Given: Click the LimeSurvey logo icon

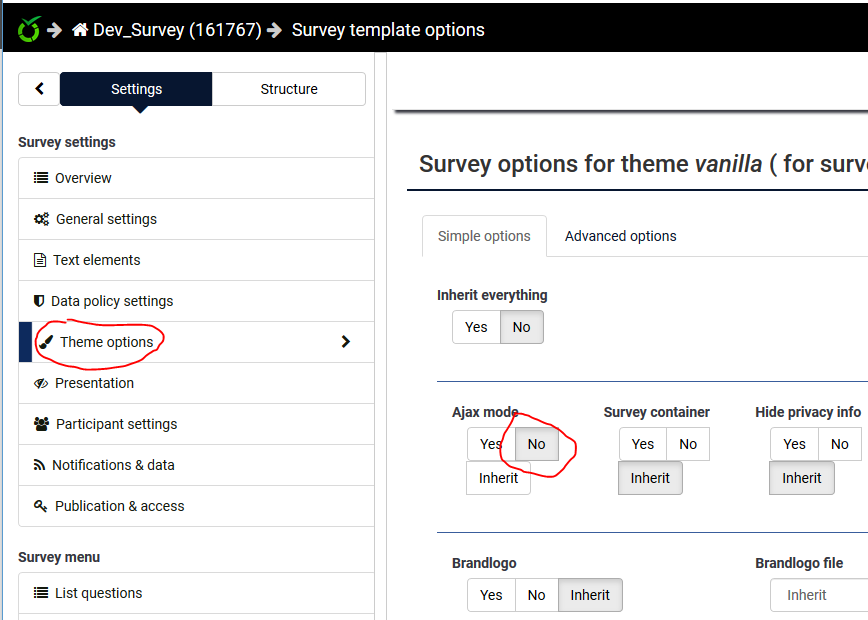Looking at the screenshot, I should coord(29,30).
